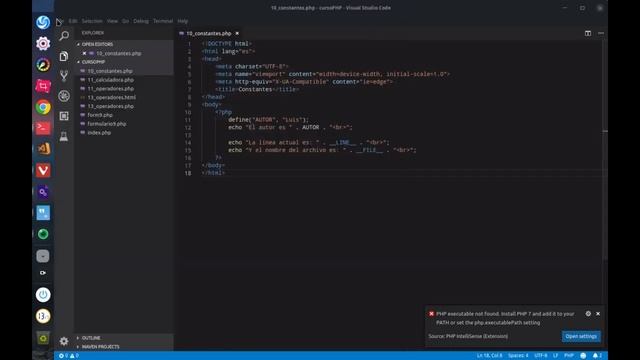
Task: Click the red error icon in notification
Action: tap(431, 313)
